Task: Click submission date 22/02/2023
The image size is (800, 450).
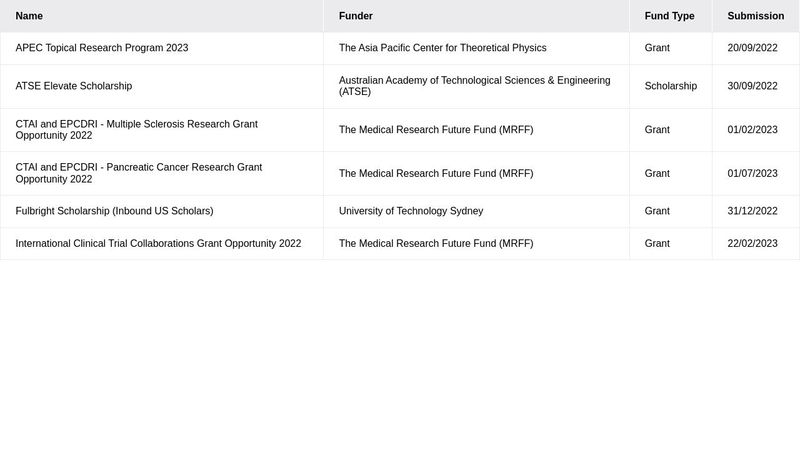Action: click(x=752, y=243)
